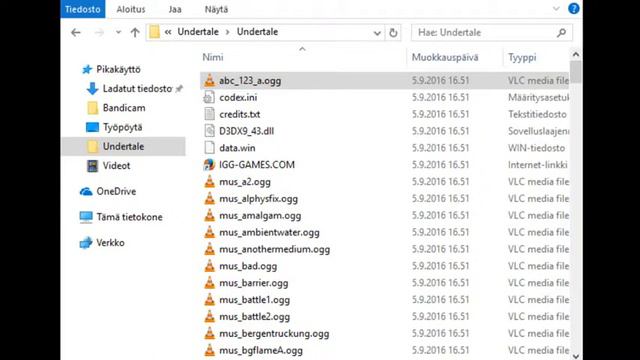The height and width of the screenshot is (360, 640).
Task: Go up one folder level
Action: 135,32
